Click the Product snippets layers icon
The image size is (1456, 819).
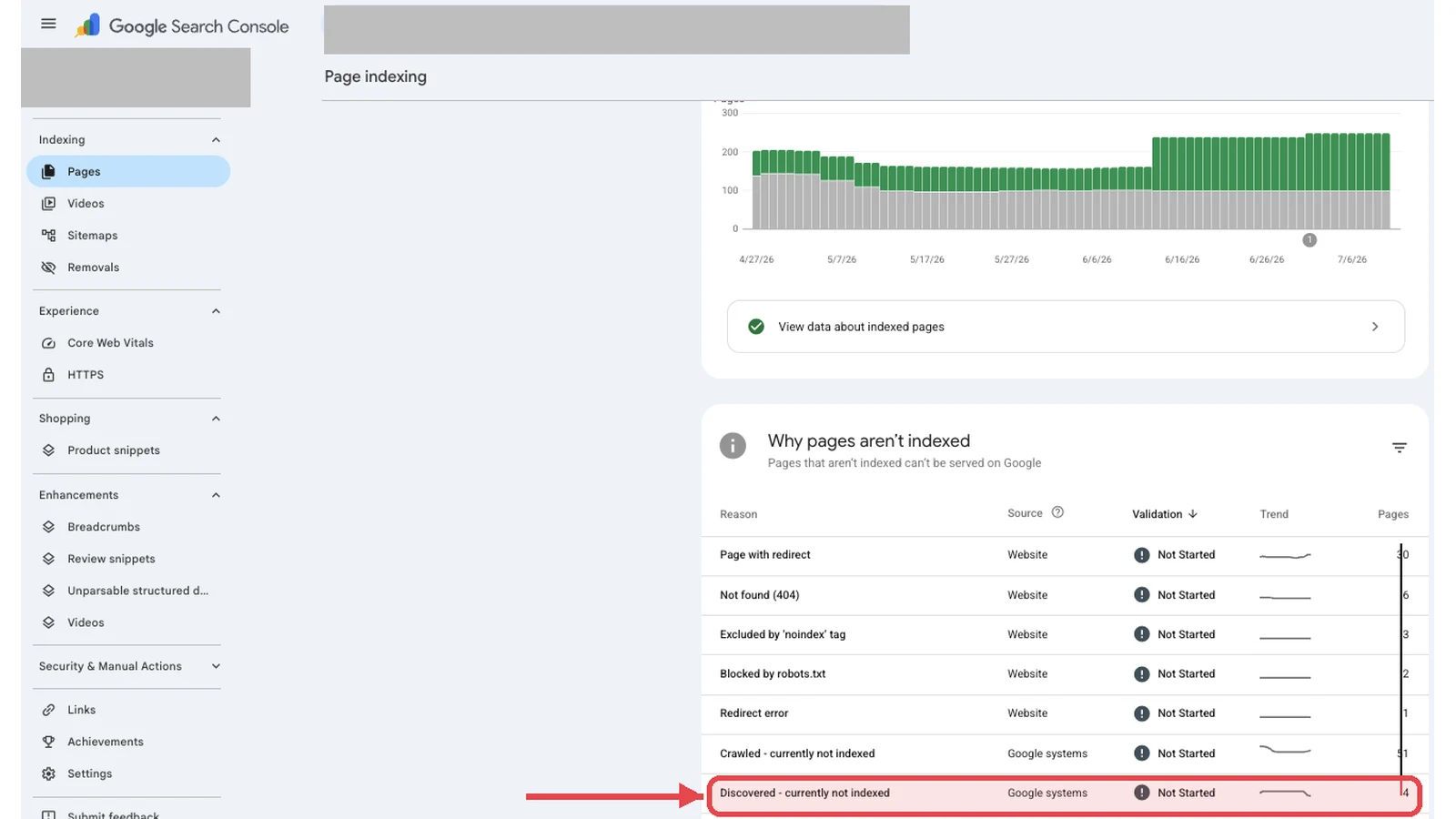click(48, 450)
